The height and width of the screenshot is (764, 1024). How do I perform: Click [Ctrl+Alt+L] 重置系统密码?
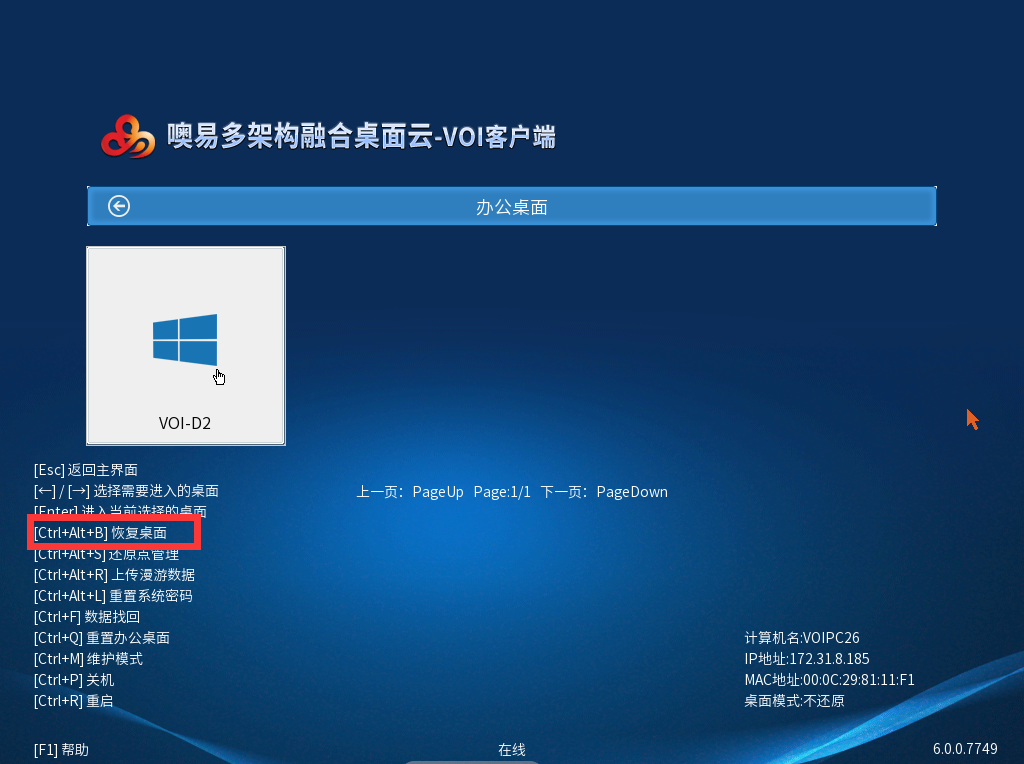pyautogui.click(x=113, y=596)
